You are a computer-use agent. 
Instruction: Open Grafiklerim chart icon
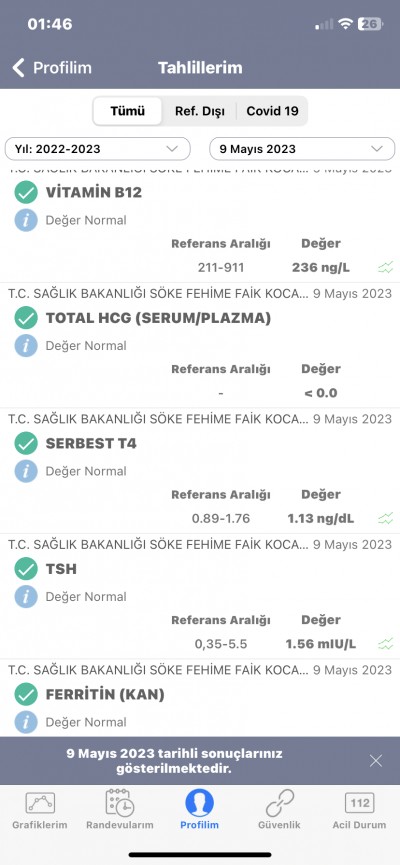tap(40, 803)
